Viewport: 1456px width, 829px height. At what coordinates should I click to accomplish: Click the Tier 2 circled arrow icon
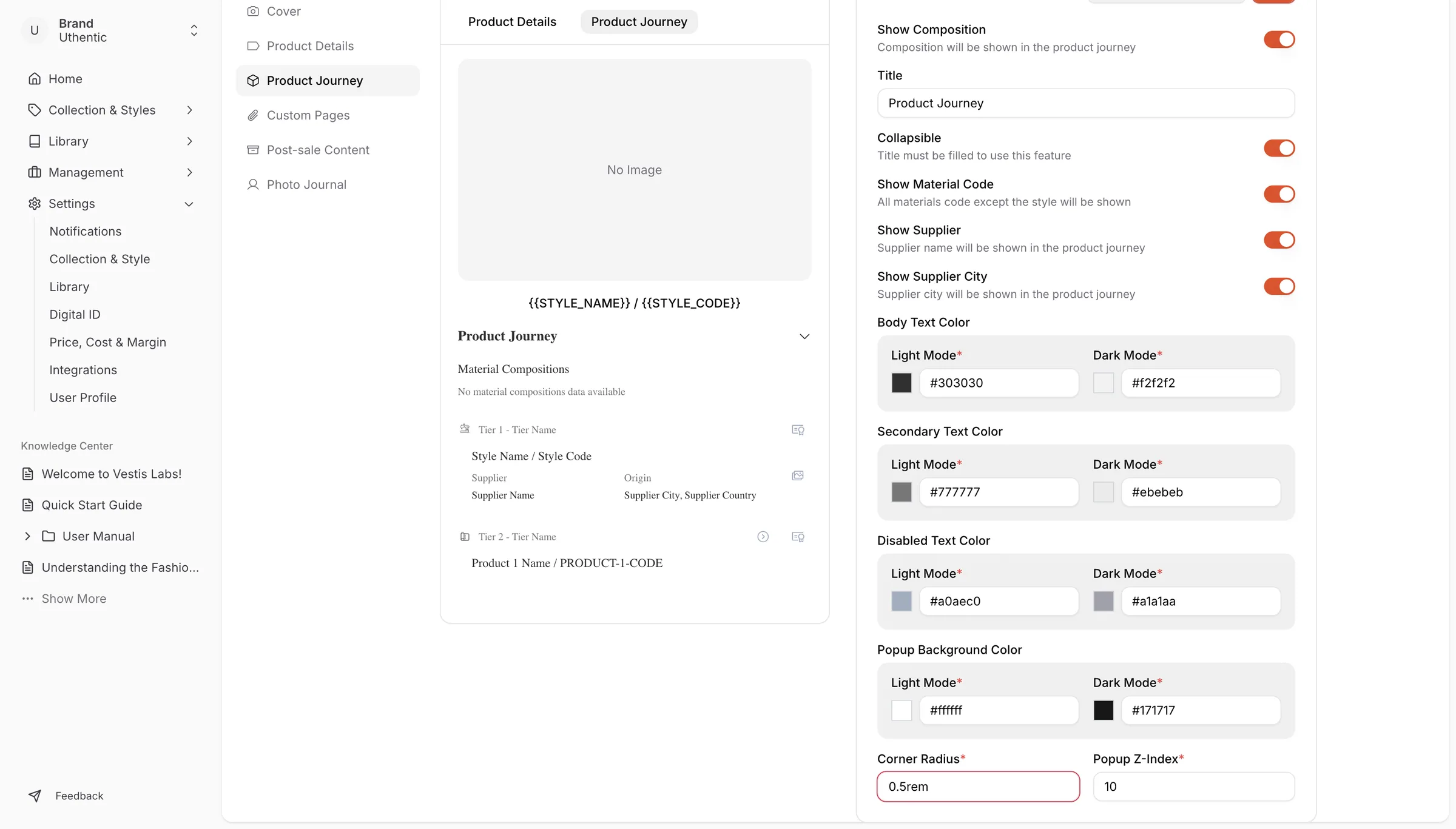point(763,537)
